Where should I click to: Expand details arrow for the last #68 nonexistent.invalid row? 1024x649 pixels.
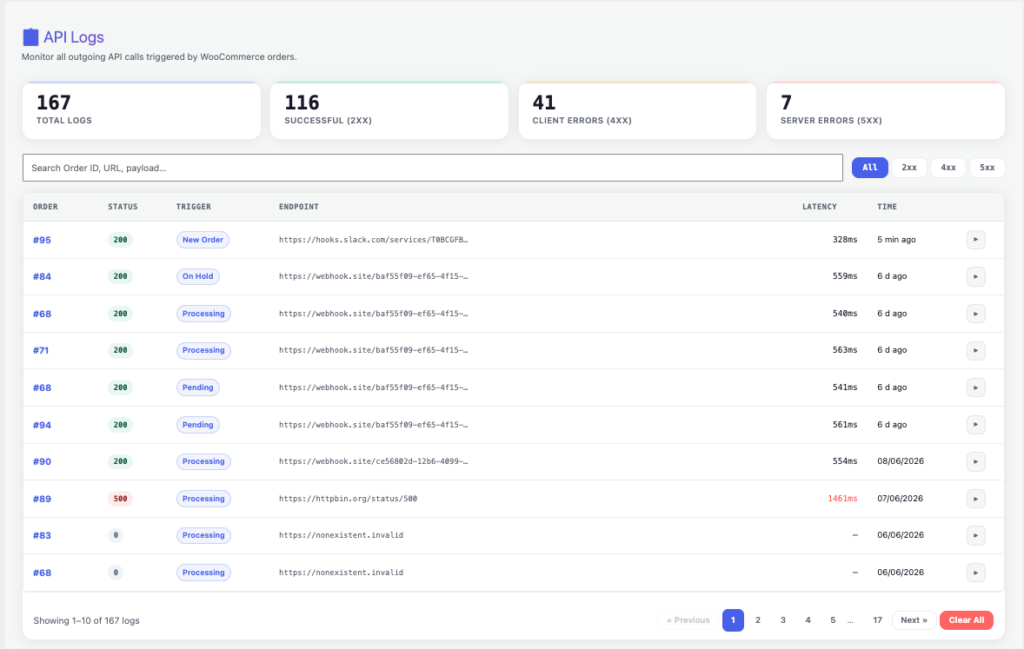[x=976, y=573]
